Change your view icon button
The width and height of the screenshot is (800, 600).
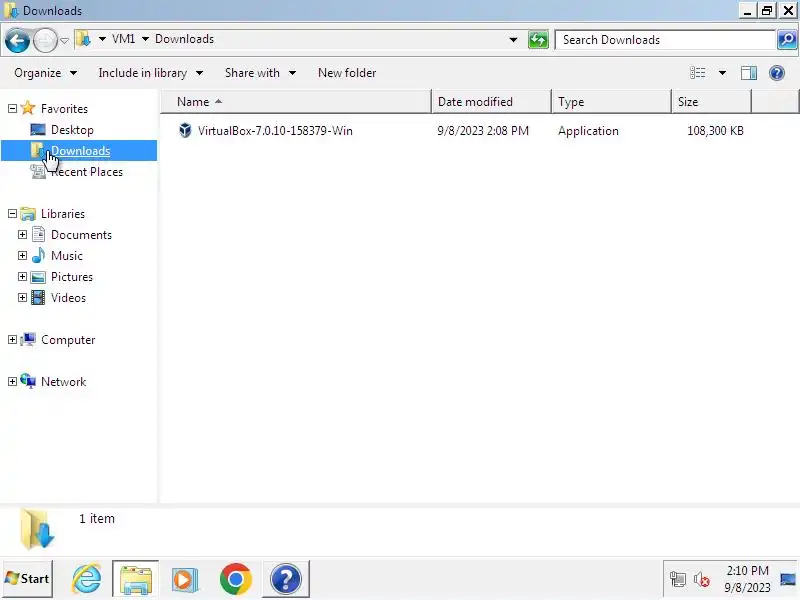coord(697,73)
